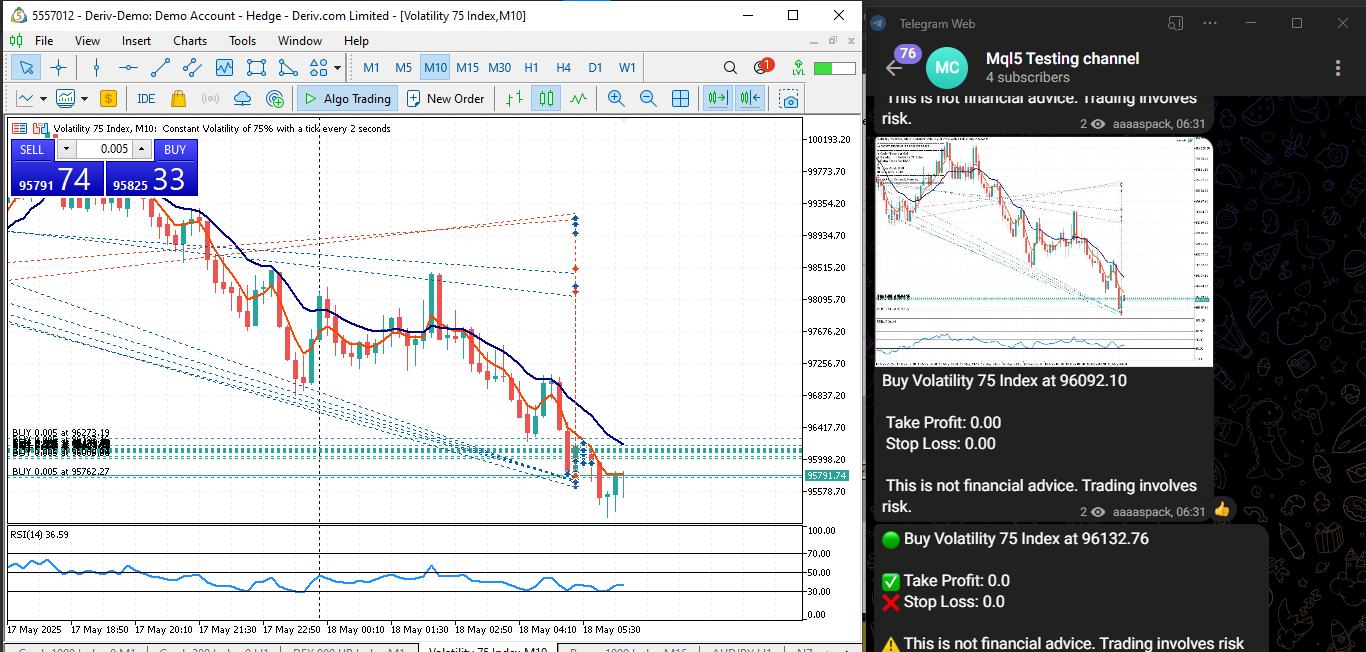The image size is (1366, 652).
Task: Take a chart screenshot with camera icon
Action: 790,99
